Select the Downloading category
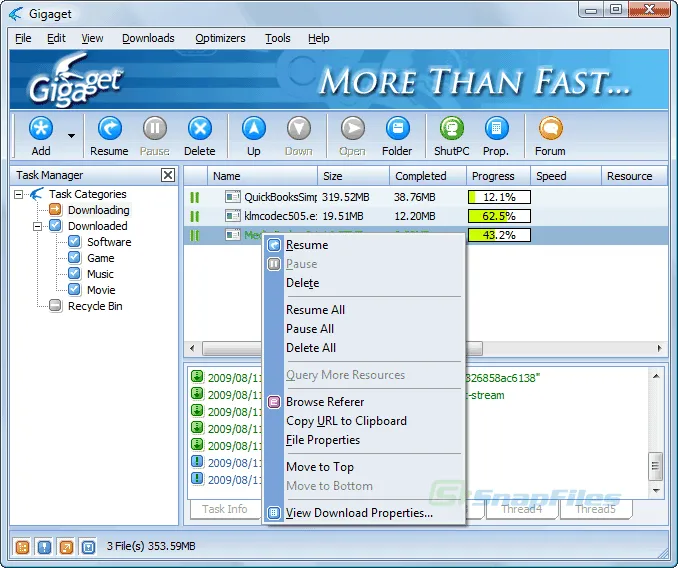678x568 pixels. 99,210
